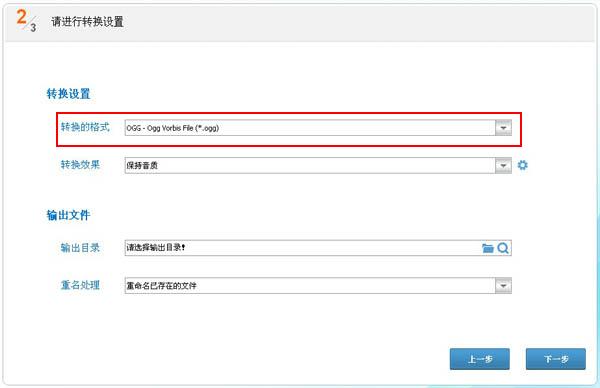Go back with the 上一步 button
This screenshot has width=600, height=388.
click(x=479, y=359)
